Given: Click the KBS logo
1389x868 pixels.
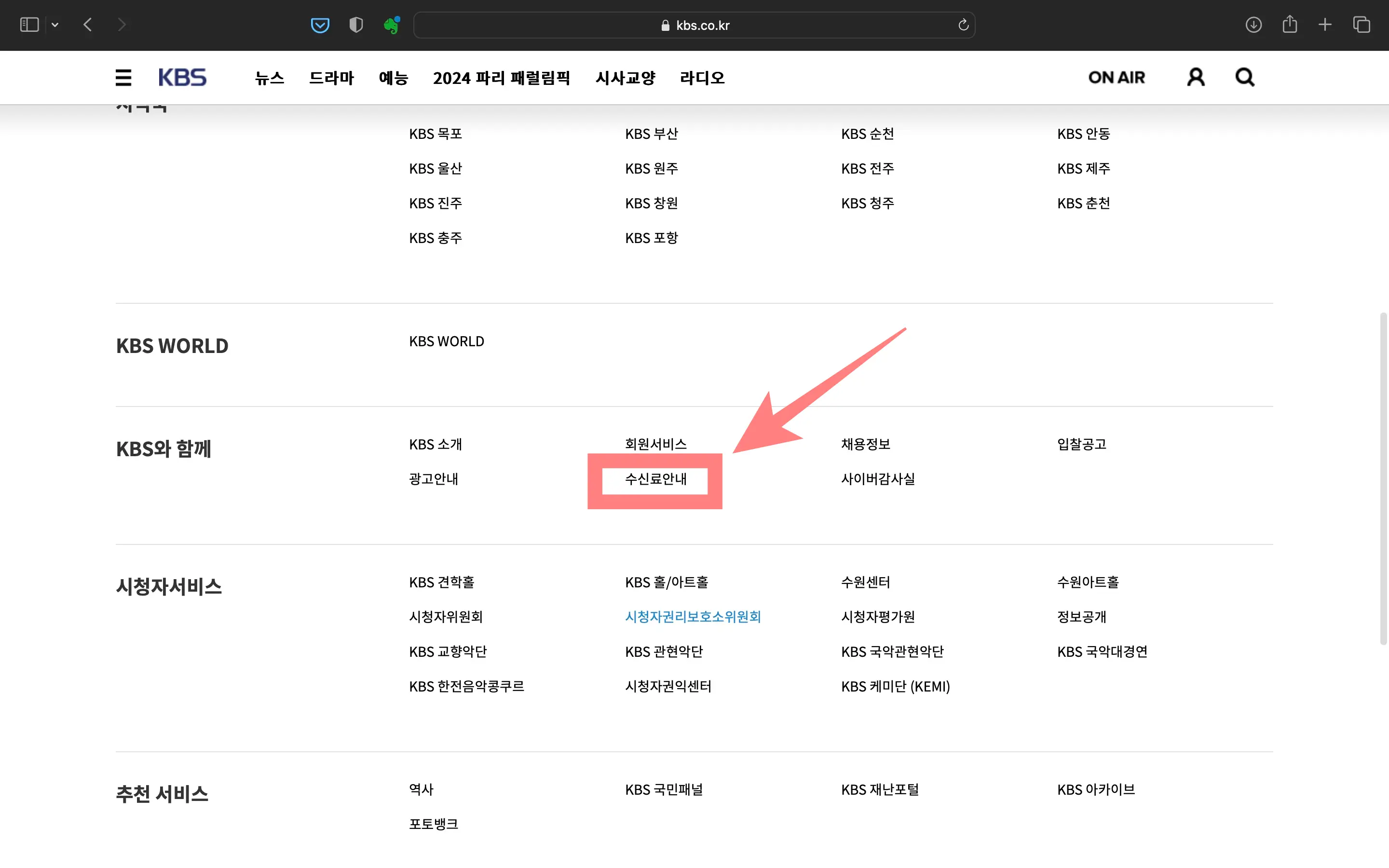Looking at the screenshot, I should (x=182, y=77).
